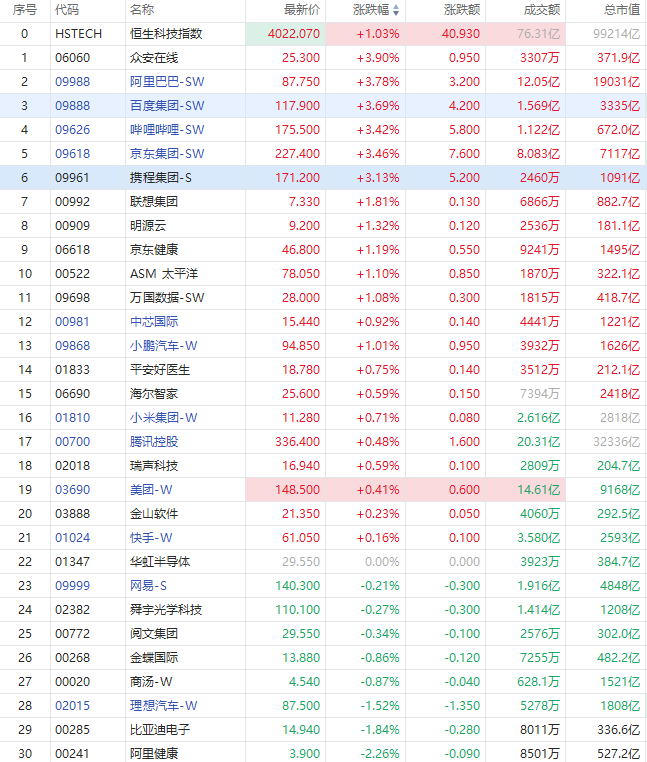Click stock code 01024
647x762 pixels.
[x=72, y=538]
